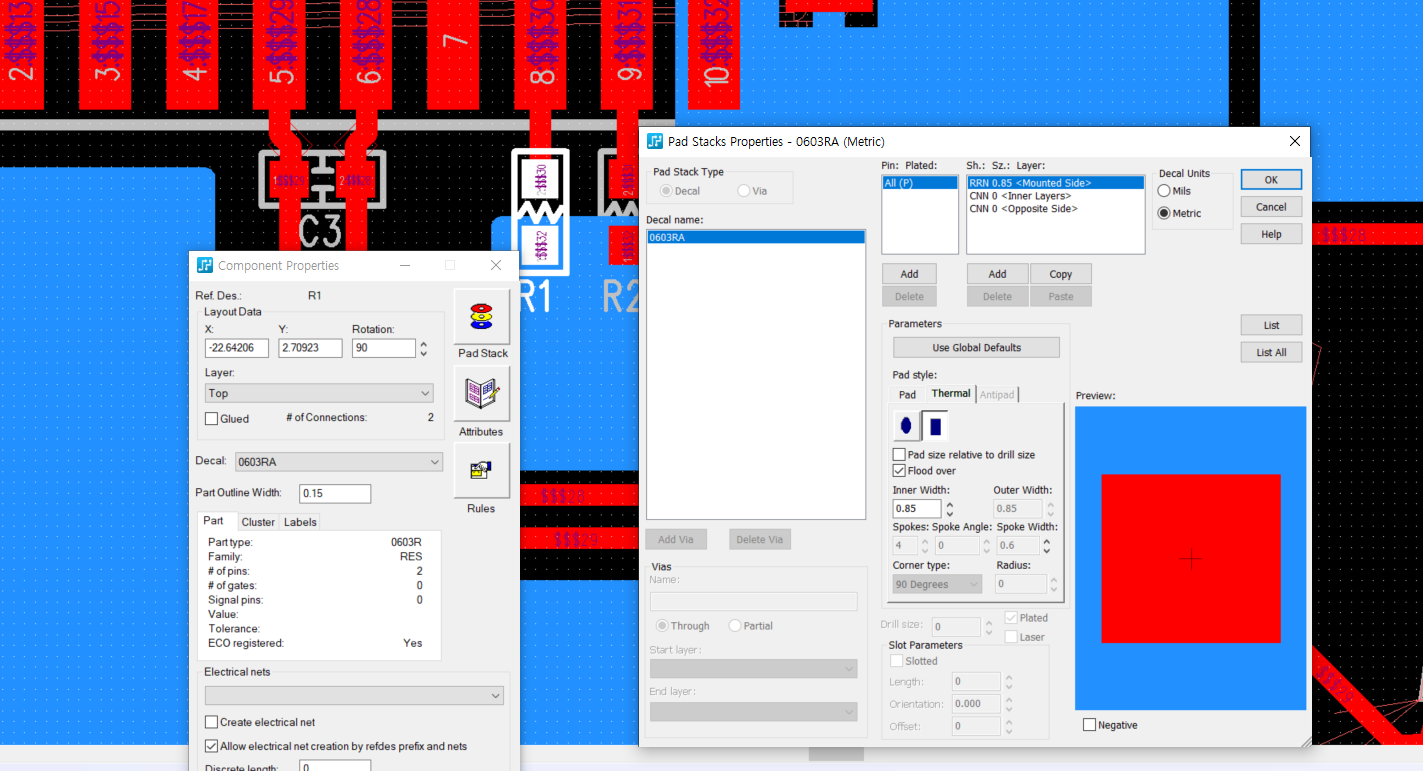Enable the Glued checkbox
The image size is (1423, 771).
pyautogui.click(x=212, y=419)
